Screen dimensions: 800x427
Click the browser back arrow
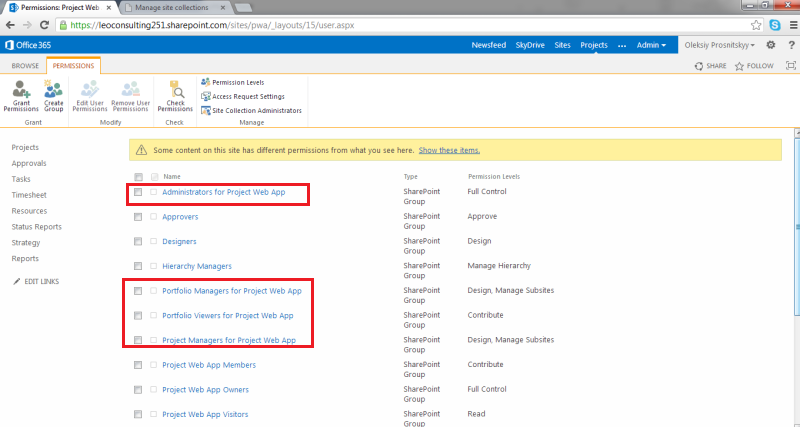10,25
